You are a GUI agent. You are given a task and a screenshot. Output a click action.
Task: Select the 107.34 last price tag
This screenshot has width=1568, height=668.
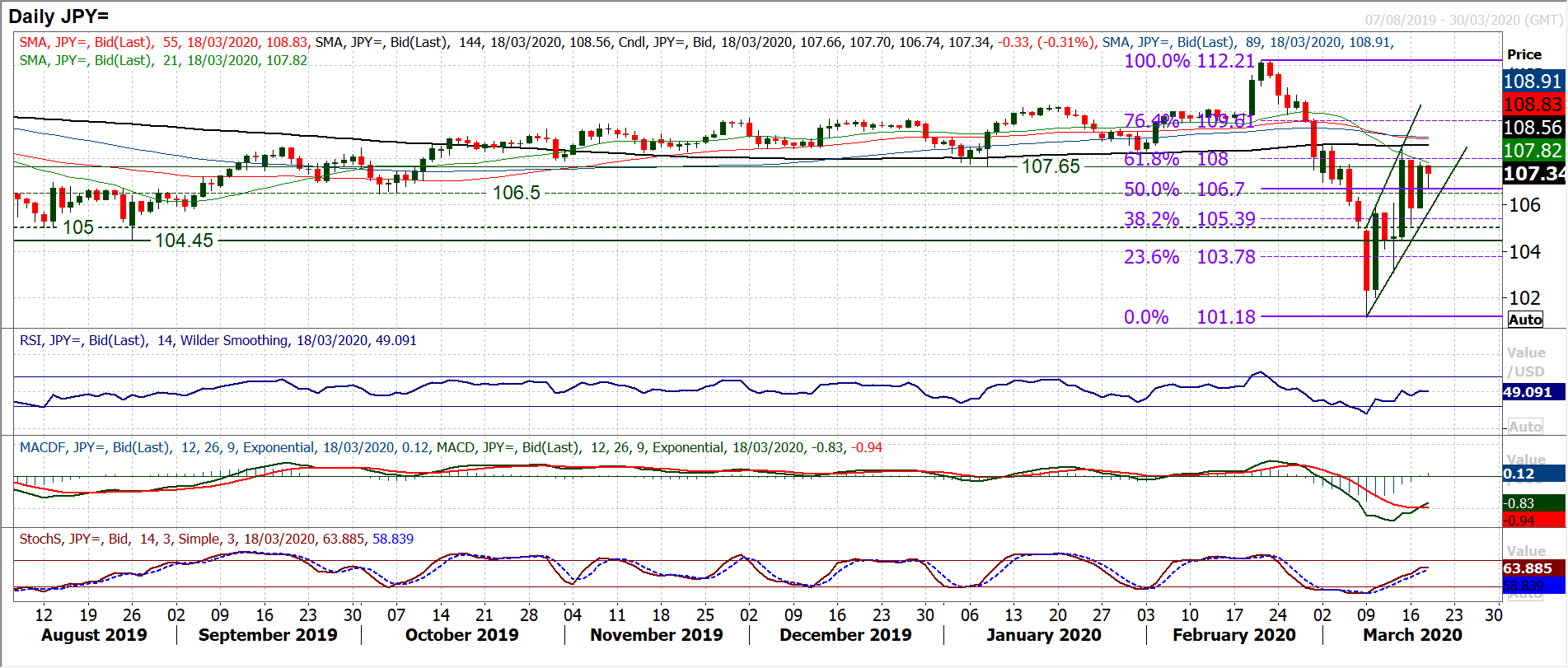point(1533,173)
